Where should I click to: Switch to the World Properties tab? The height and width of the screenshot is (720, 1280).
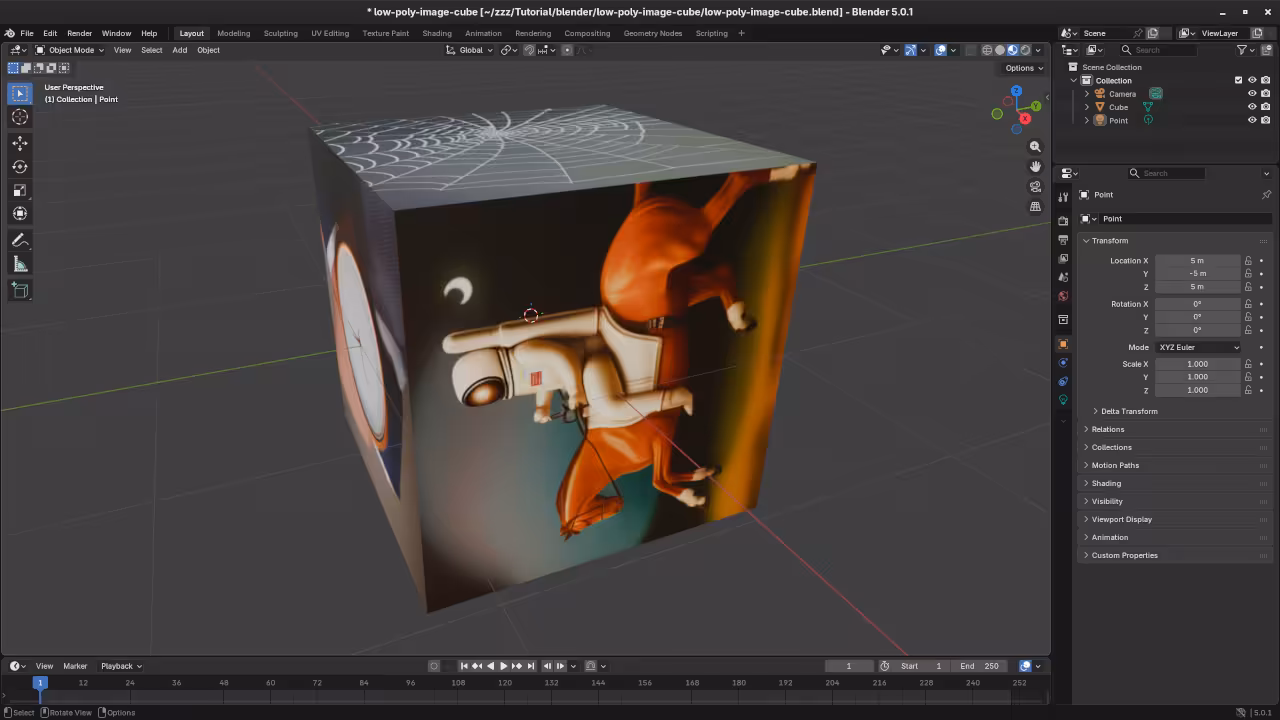[x=1063, y=296]
